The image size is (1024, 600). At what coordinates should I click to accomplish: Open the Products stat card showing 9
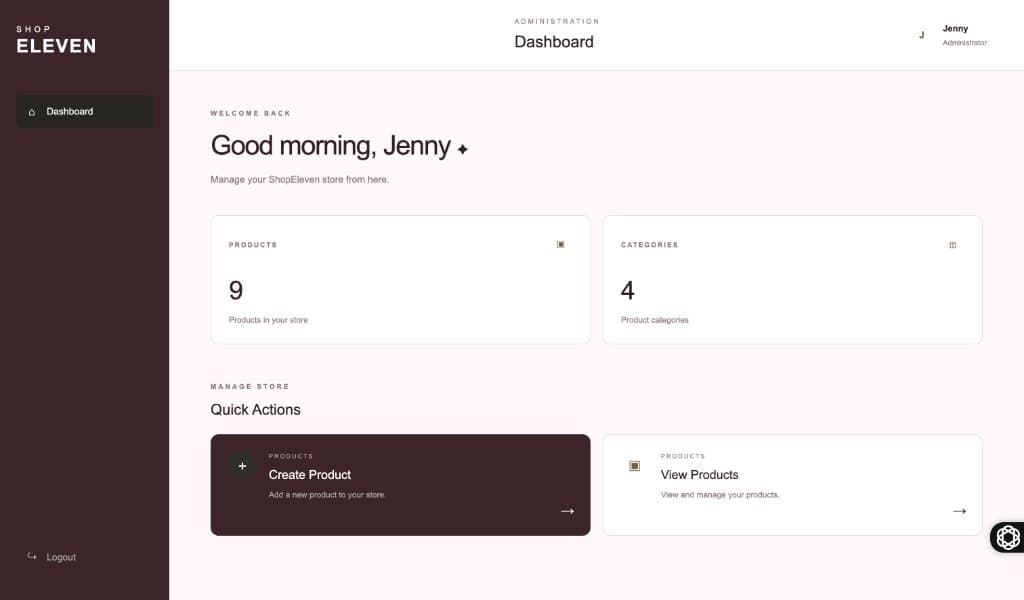(400, 279)
